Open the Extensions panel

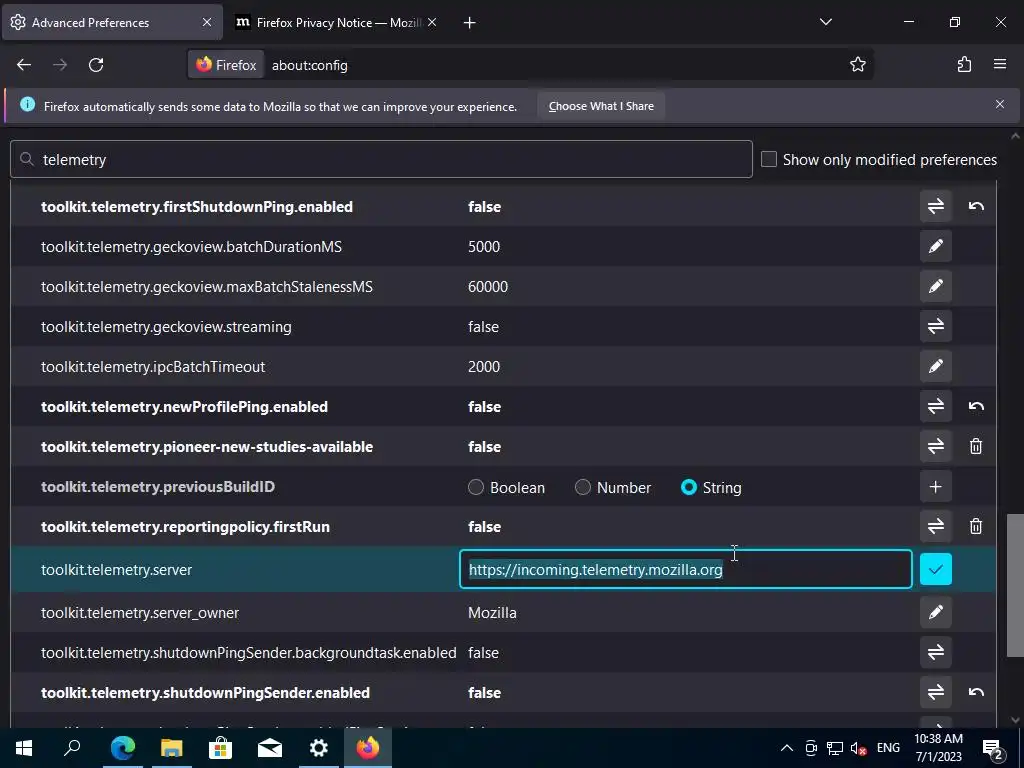coord(964,65)
